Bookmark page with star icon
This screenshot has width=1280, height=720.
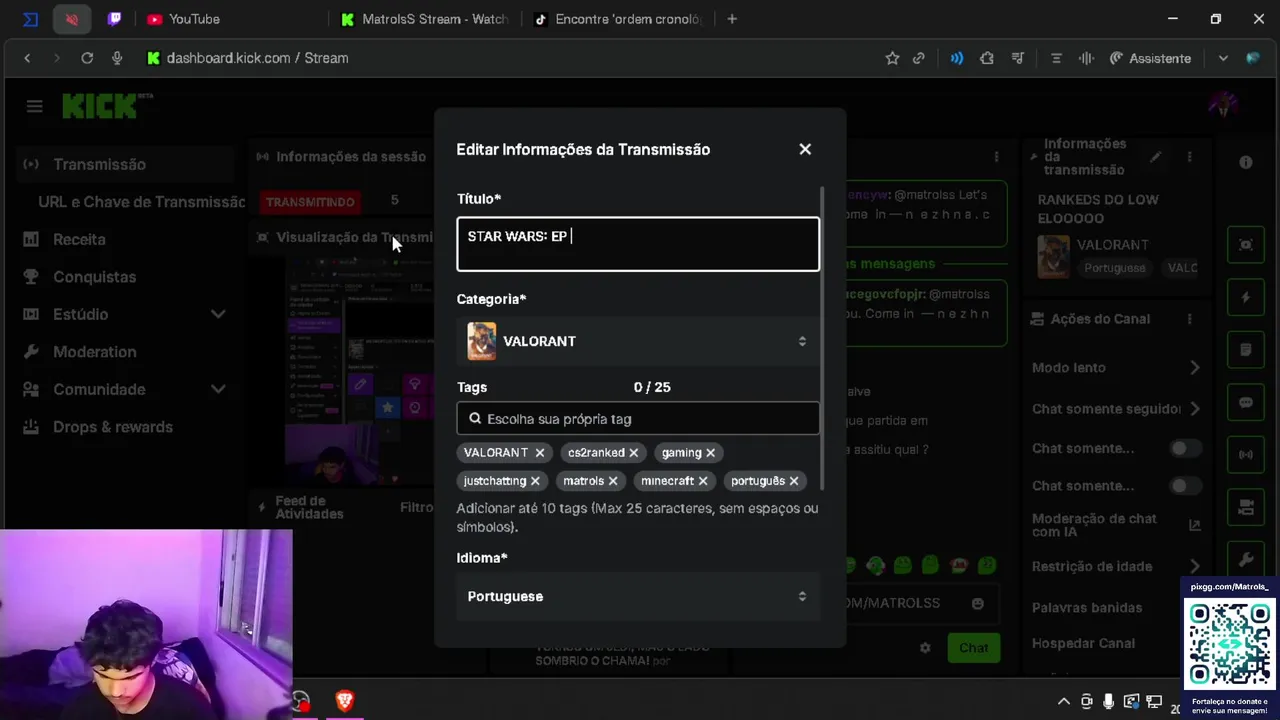click(x=892, y=58)
